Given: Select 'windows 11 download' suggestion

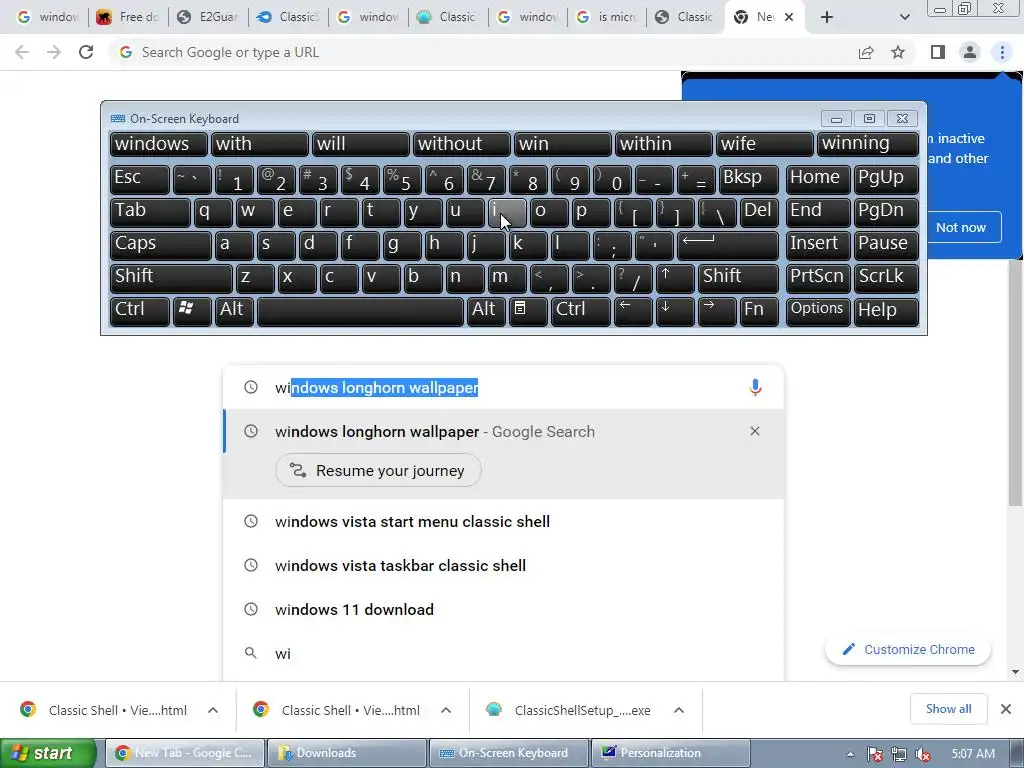Looking at the screenshot, I should 503,609.
